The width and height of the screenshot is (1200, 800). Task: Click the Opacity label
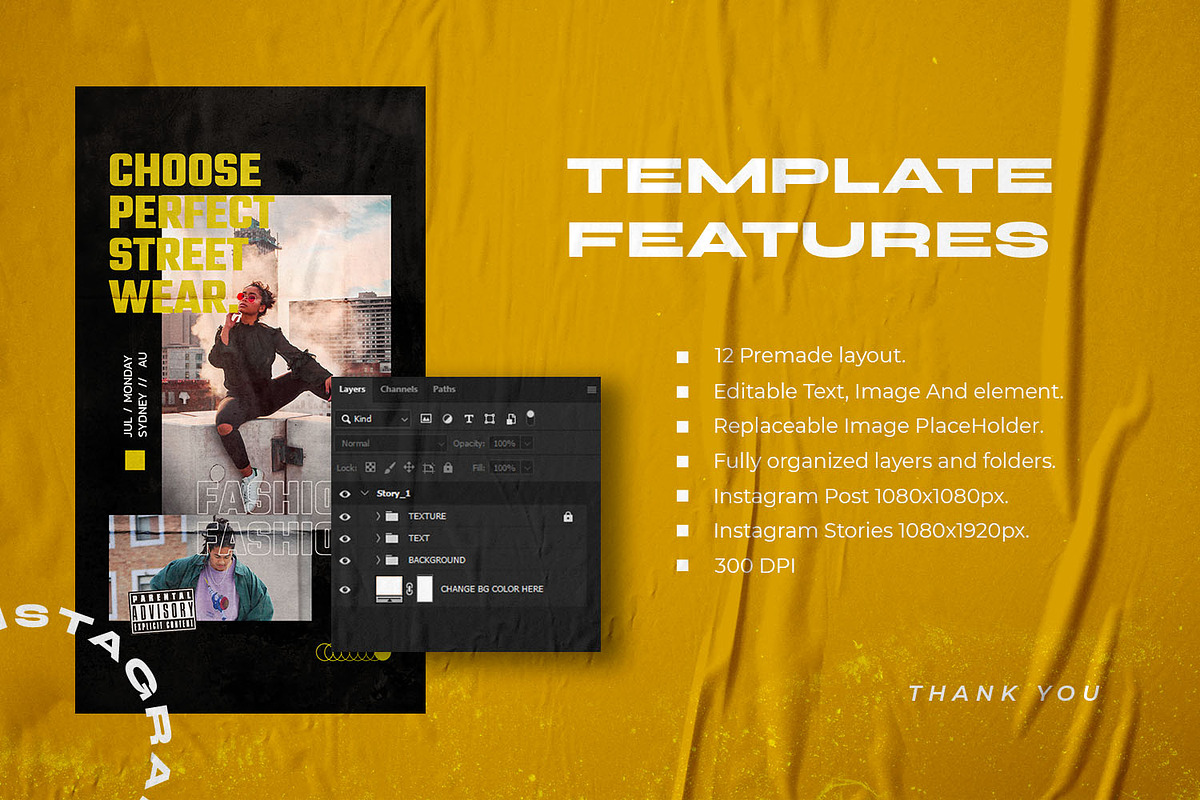point(469,443)
